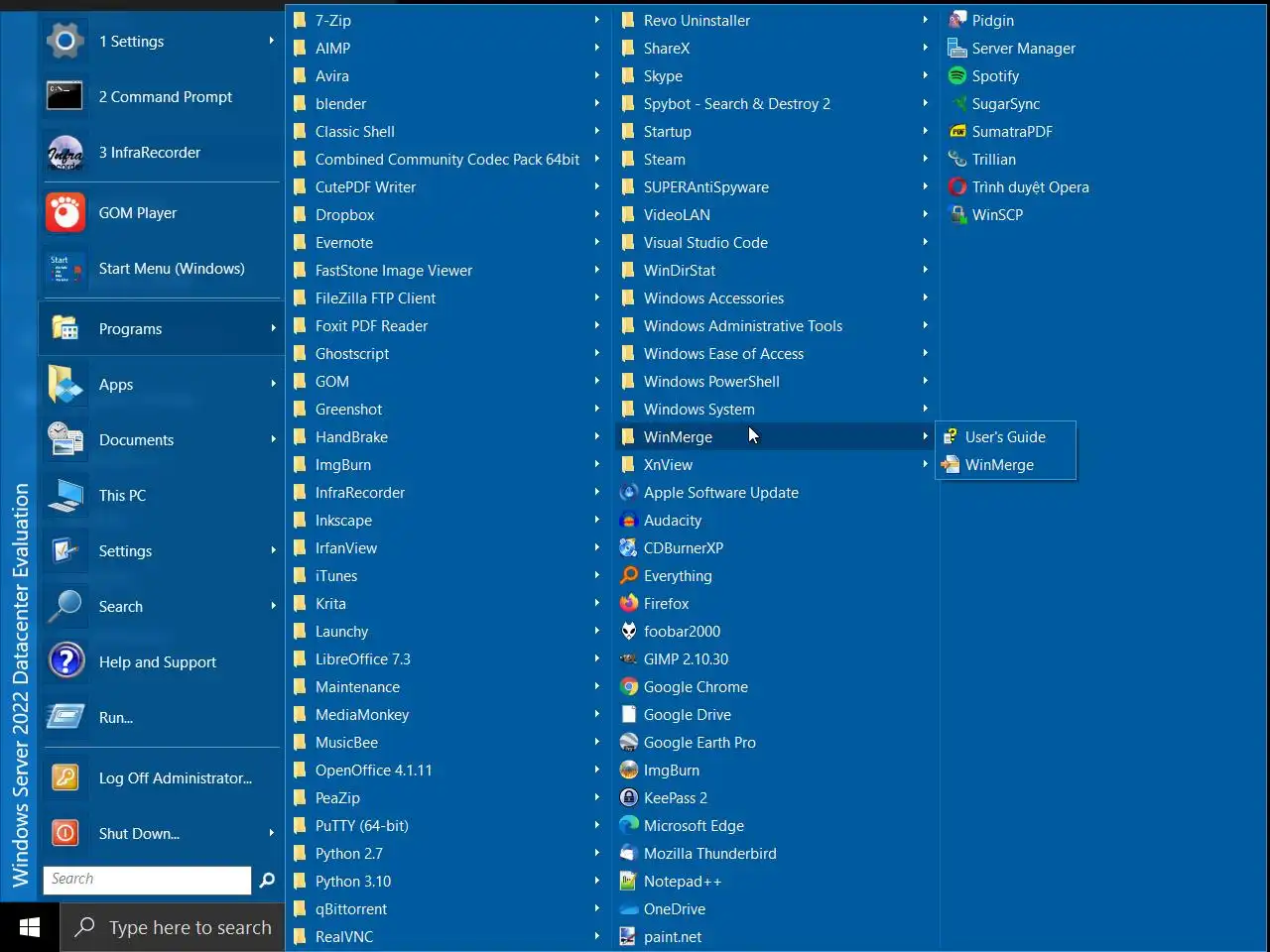The height and width of the screenshot is (952, 1270).
Task: Expand the Search submenu arrow
Action: pos(273,606)
